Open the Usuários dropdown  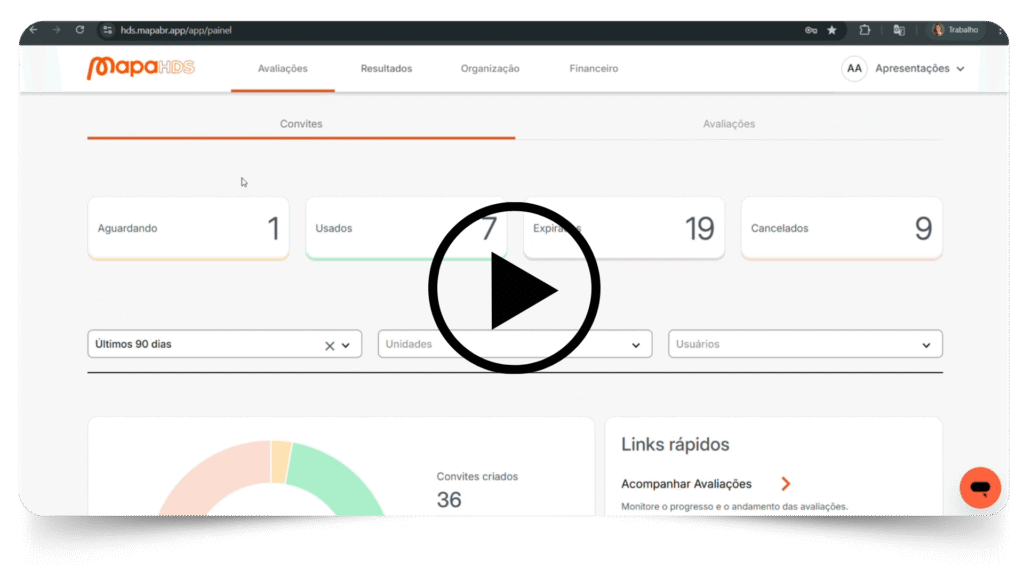(925, 345)
